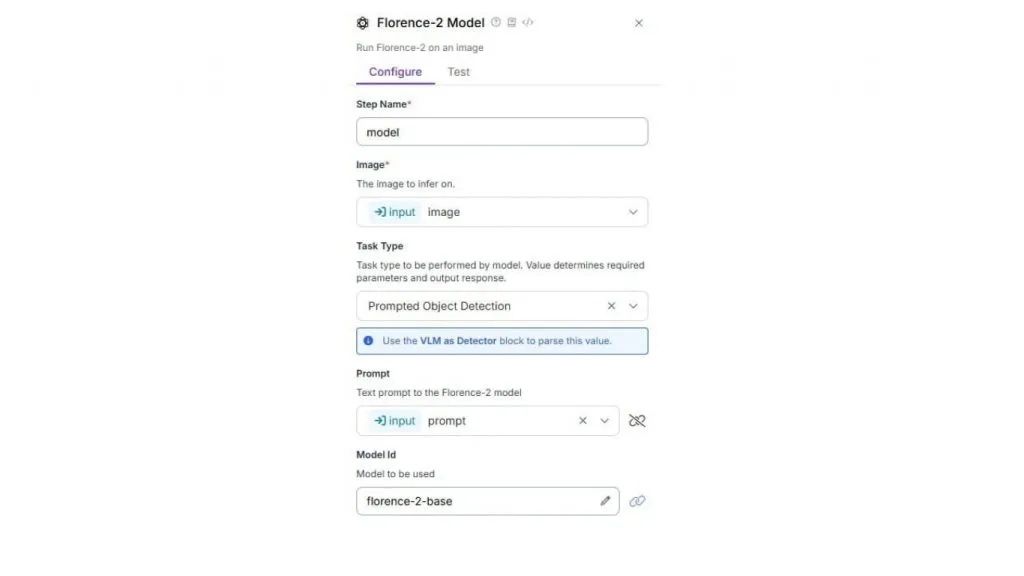
Task: Toggle the unlink icon beside Prompt field
Action: (x=637, y=421)
